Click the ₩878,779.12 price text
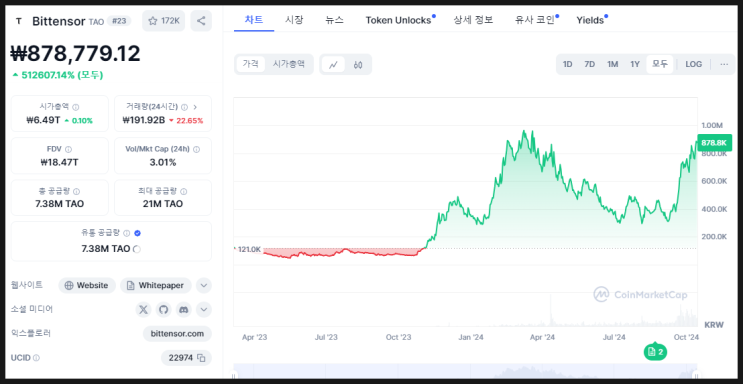The width and height of the screenshot is (743, 384). (75, 54)
